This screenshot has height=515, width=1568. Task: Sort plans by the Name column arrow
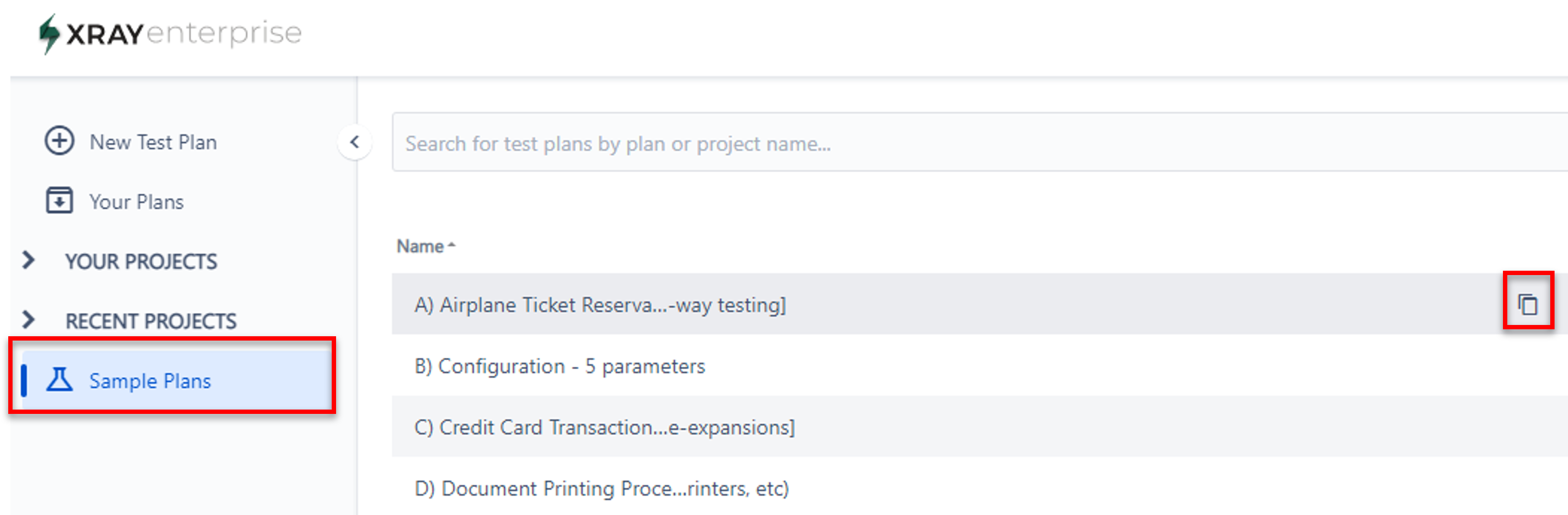click(451, 246)
